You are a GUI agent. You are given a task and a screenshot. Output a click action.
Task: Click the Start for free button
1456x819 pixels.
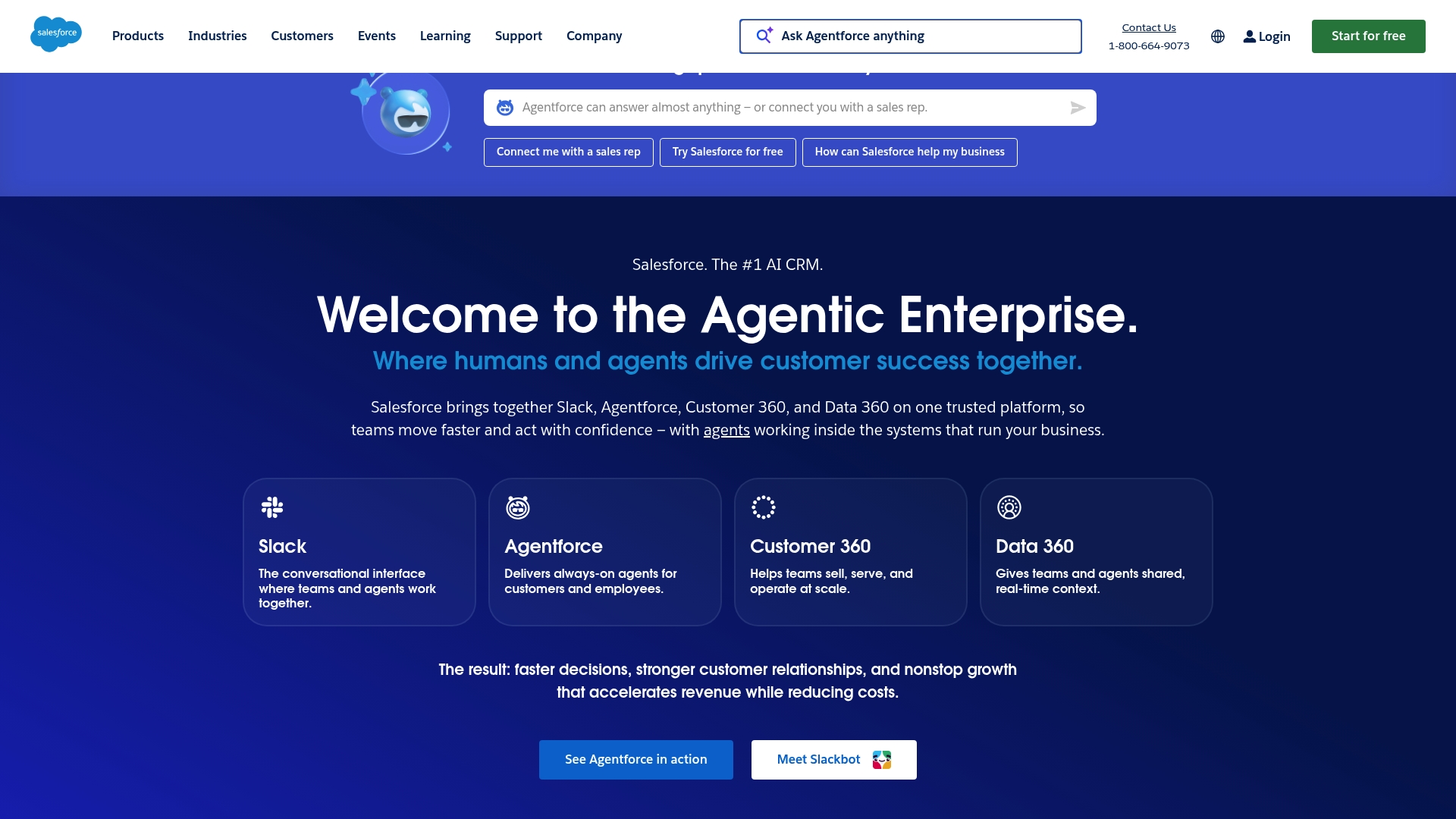click(1369, 36)
